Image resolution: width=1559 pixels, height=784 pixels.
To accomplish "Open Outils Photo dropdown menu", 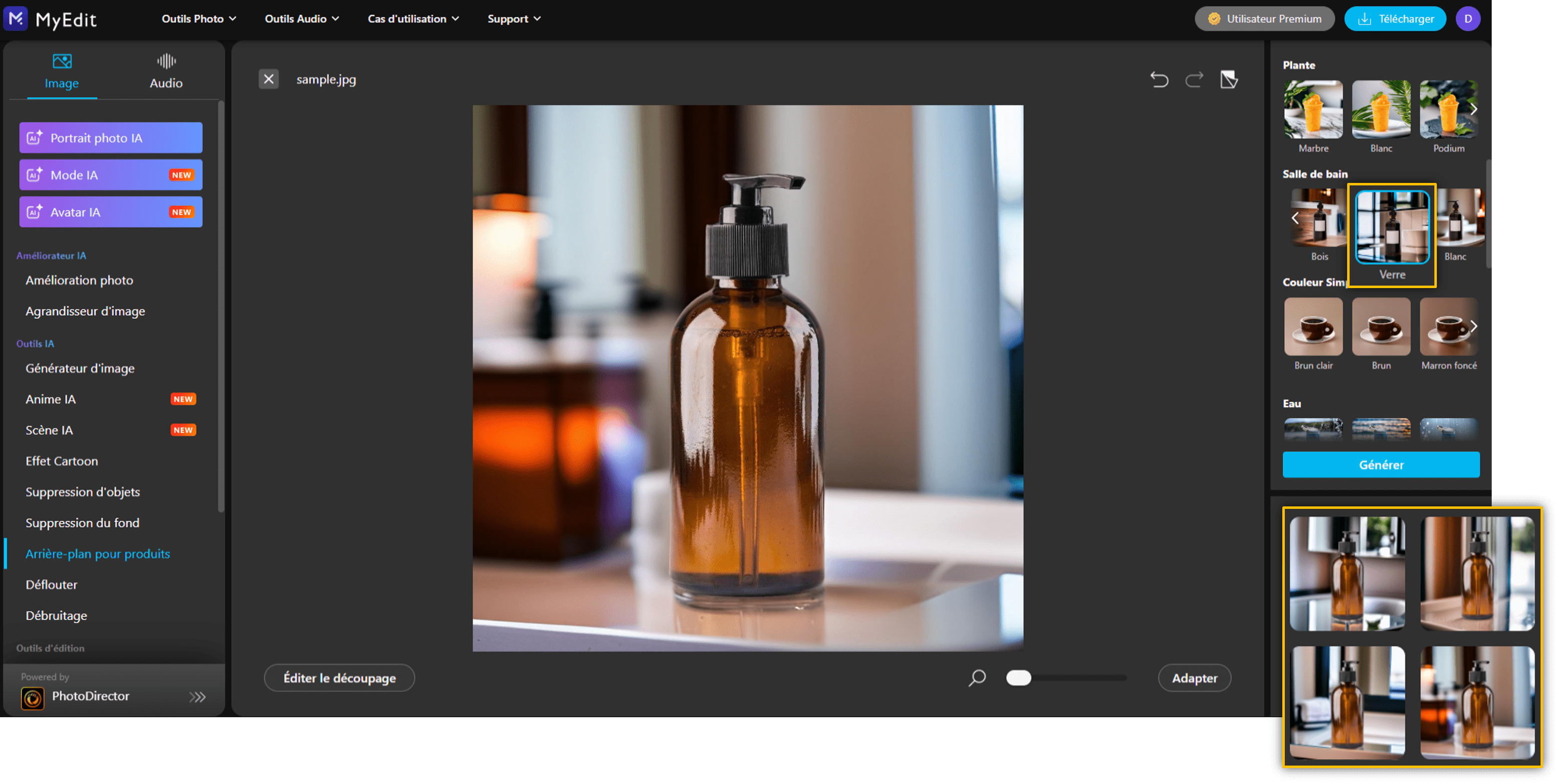I will [198, 19].
